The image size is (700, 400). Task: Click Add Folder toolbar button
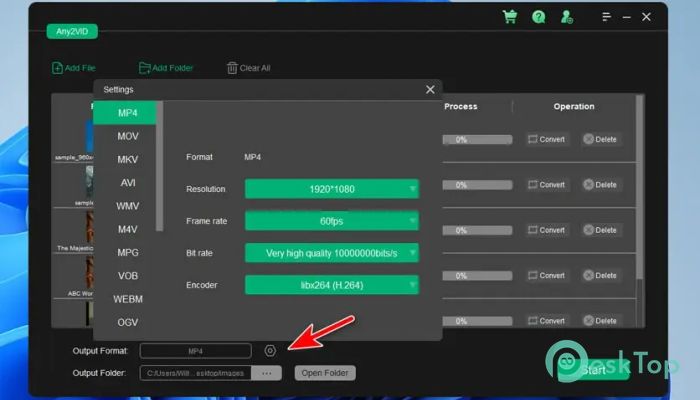click(x=166, y=68)
